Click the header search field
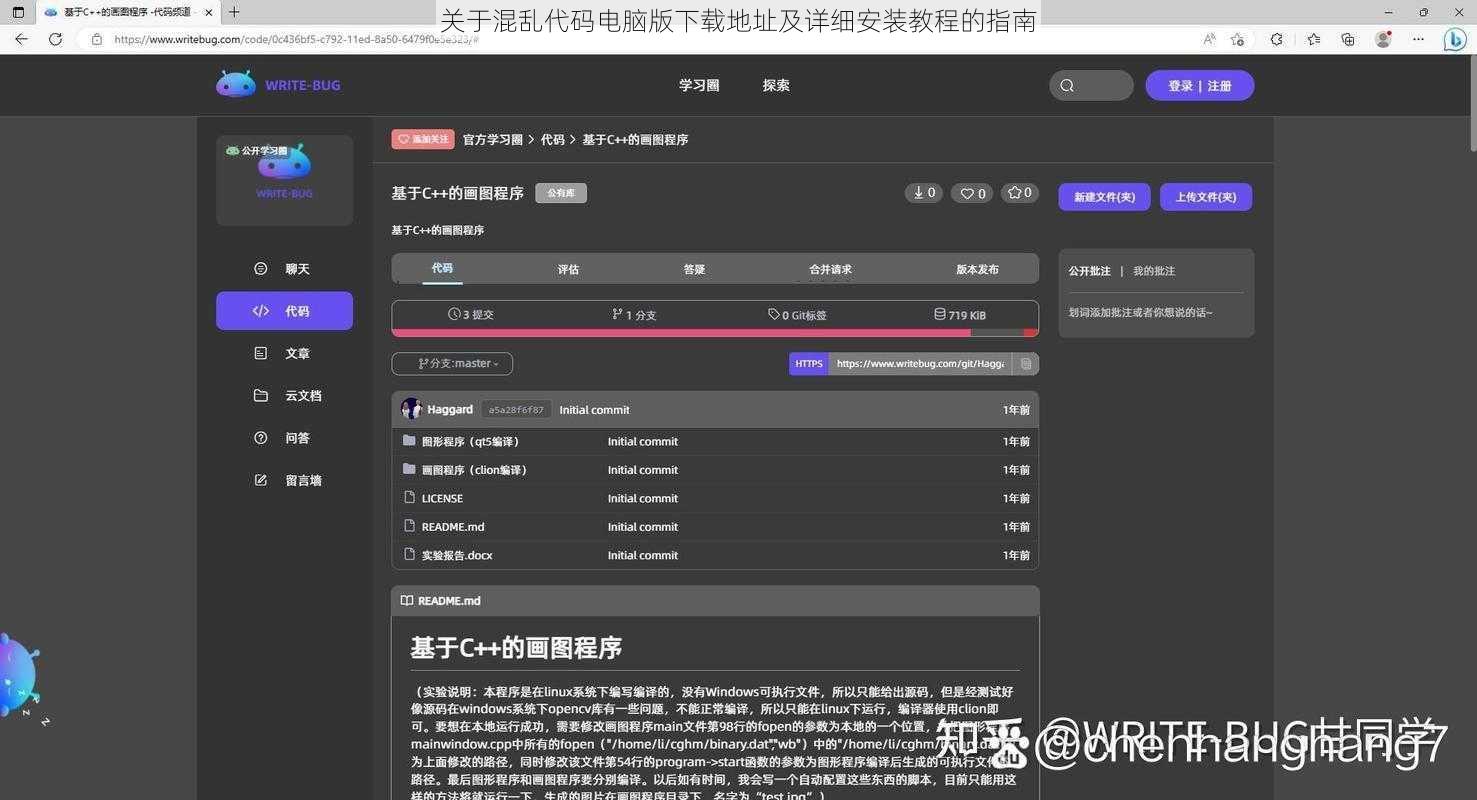Viewport: 1477px width, 800px height. click(1091, 85)
